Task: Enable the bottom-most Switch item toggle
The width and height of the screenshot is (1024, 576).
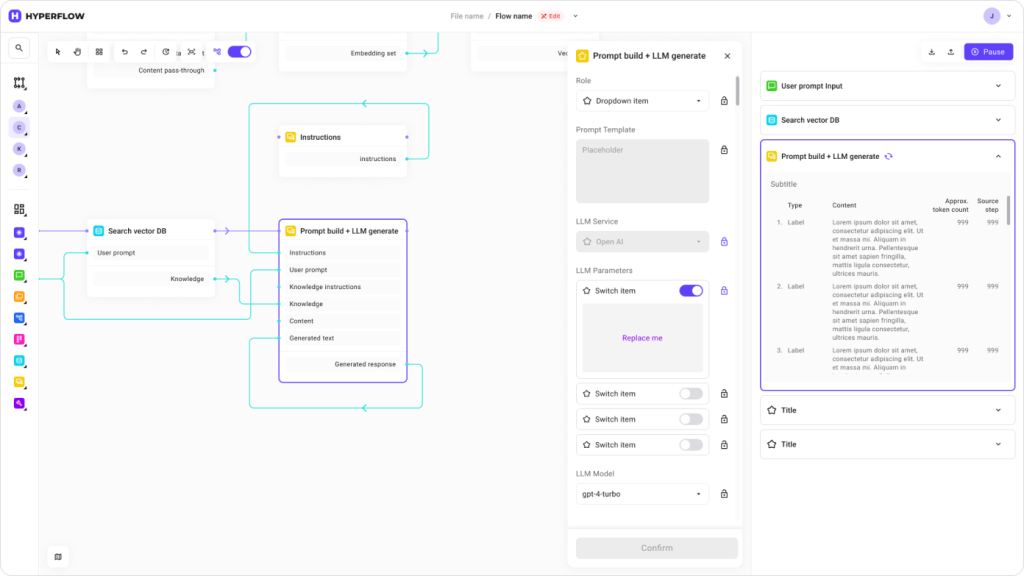Action: pyautogui.click(x=691, y=445)
